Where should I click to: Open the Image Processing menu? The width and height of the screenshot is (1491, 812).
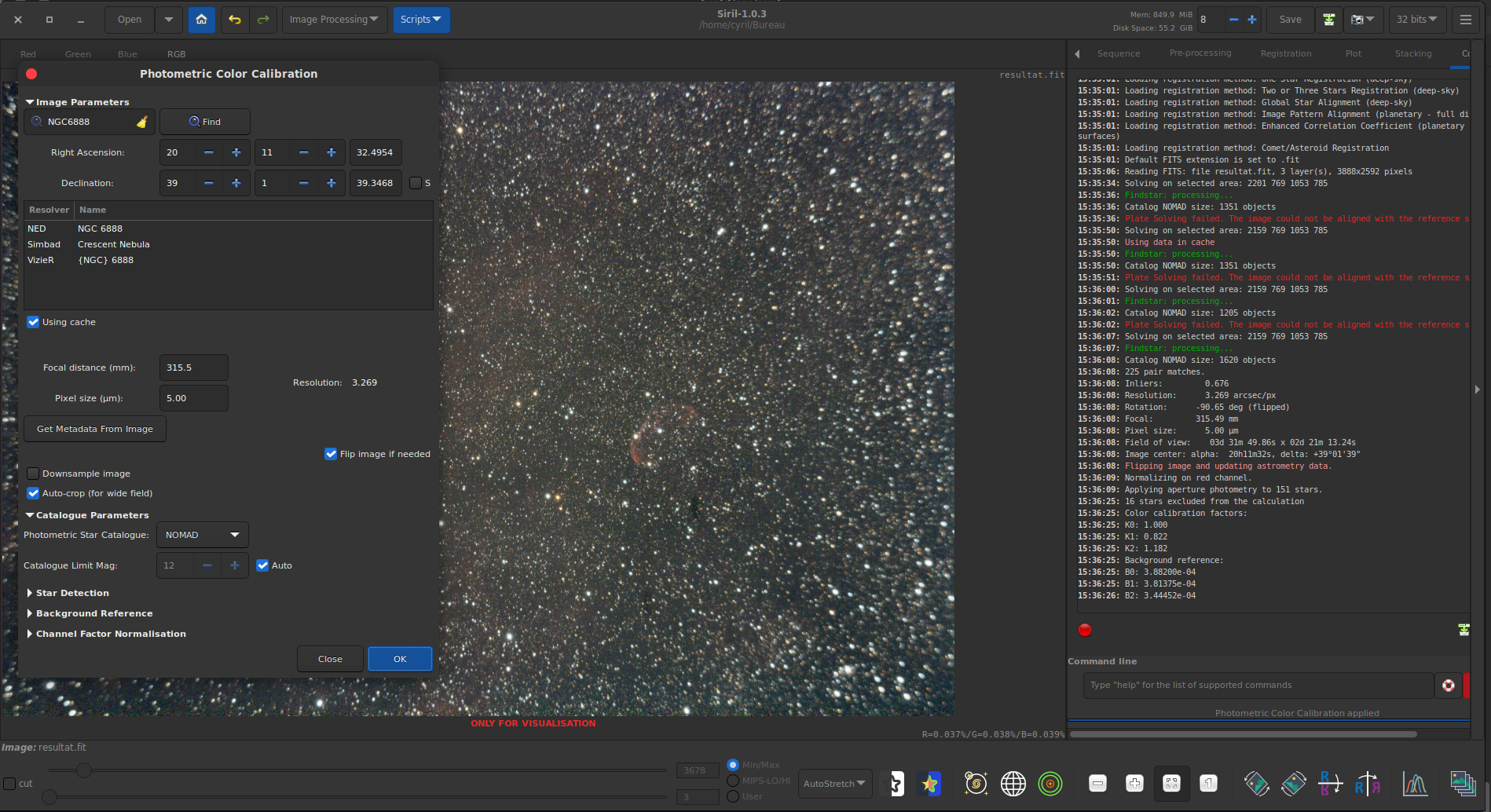pyautogui.click(x=333, y=20)
